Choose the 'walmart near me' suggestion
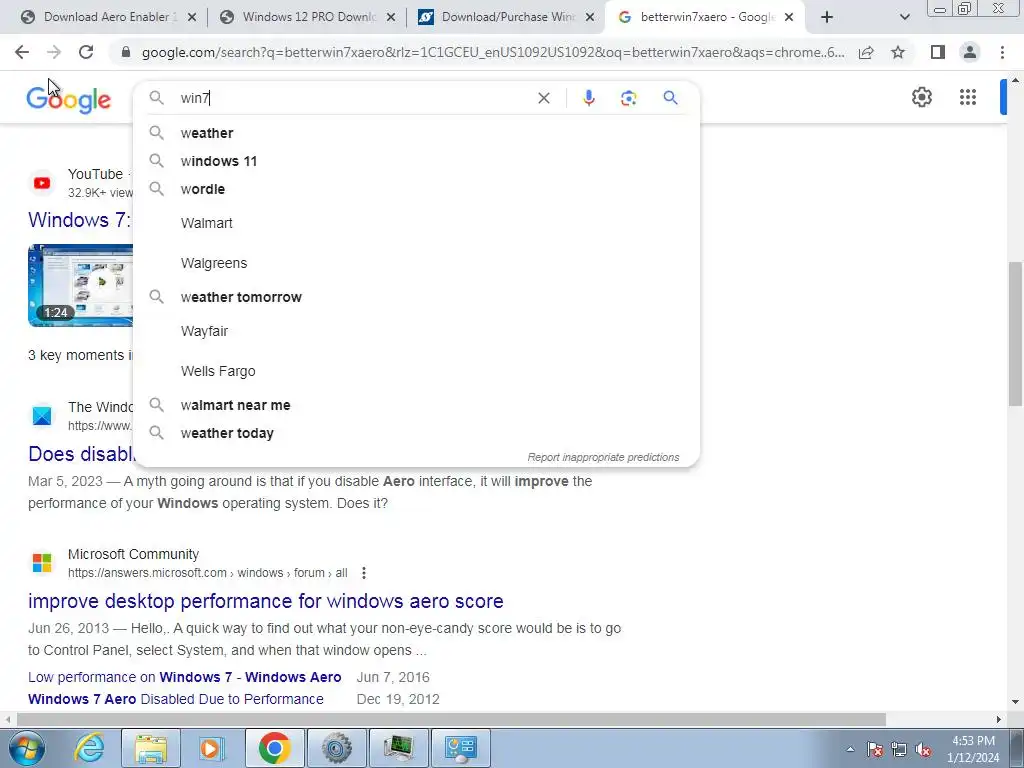The width and height of the screenshot is (1024, 768). (416, 405)
